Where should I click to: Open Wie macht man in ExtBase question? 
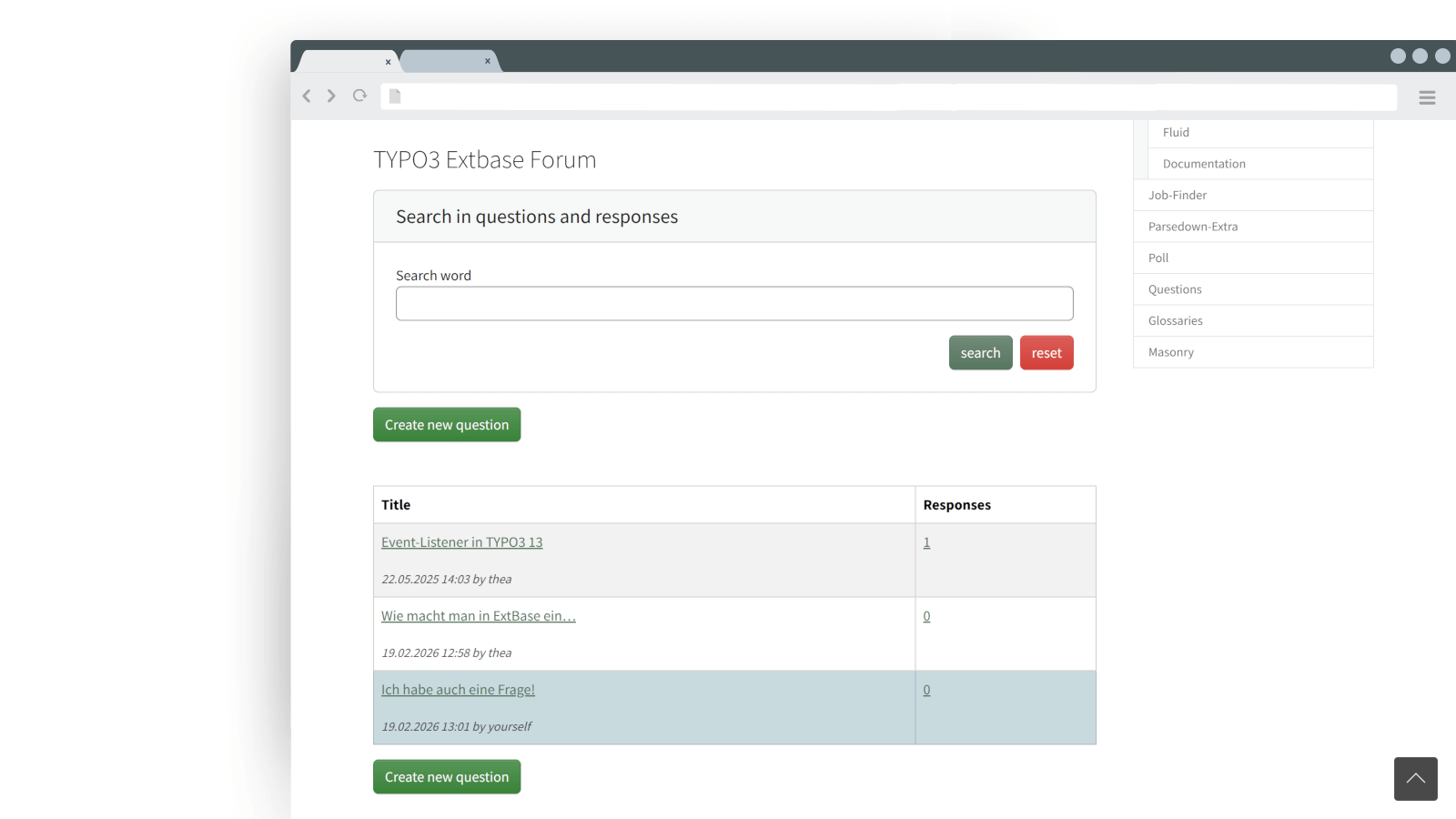(x=478, y=616)
